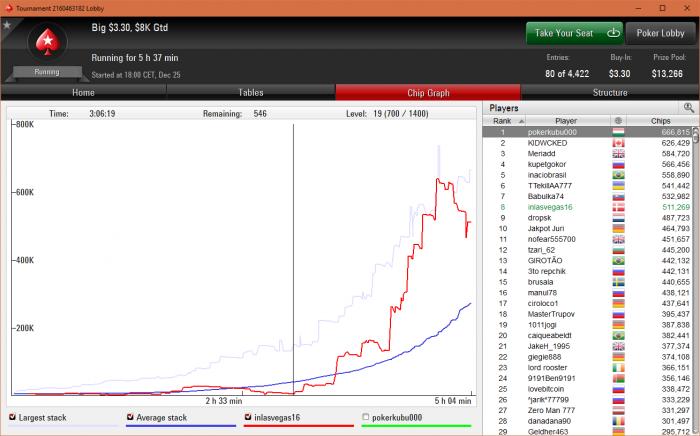Click the blue Average stack legend line

click(x=181, y=426)
